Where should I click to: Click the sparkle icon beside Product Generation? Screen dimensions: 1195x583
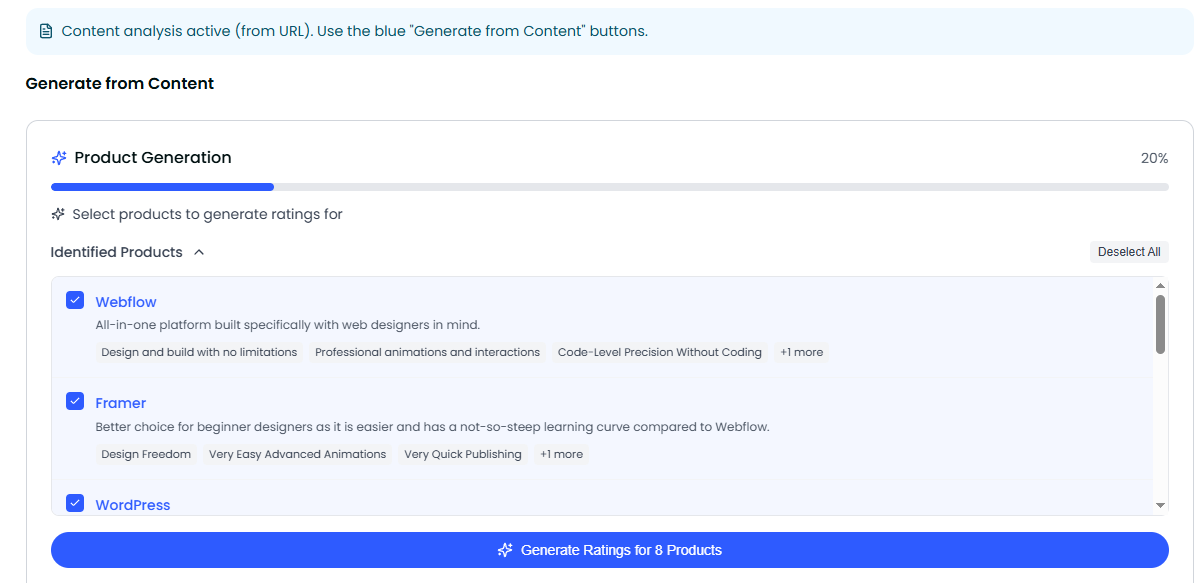[x=59, y=158]
